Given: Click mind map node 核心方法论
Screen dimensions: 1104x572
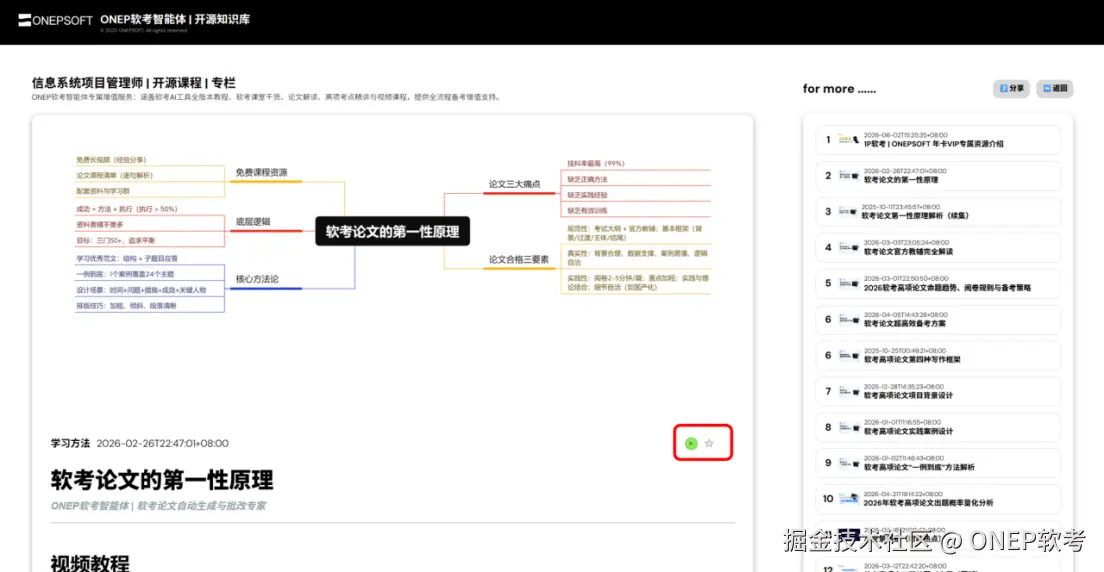Looking at the screenshot, I should tap(257, 279).
